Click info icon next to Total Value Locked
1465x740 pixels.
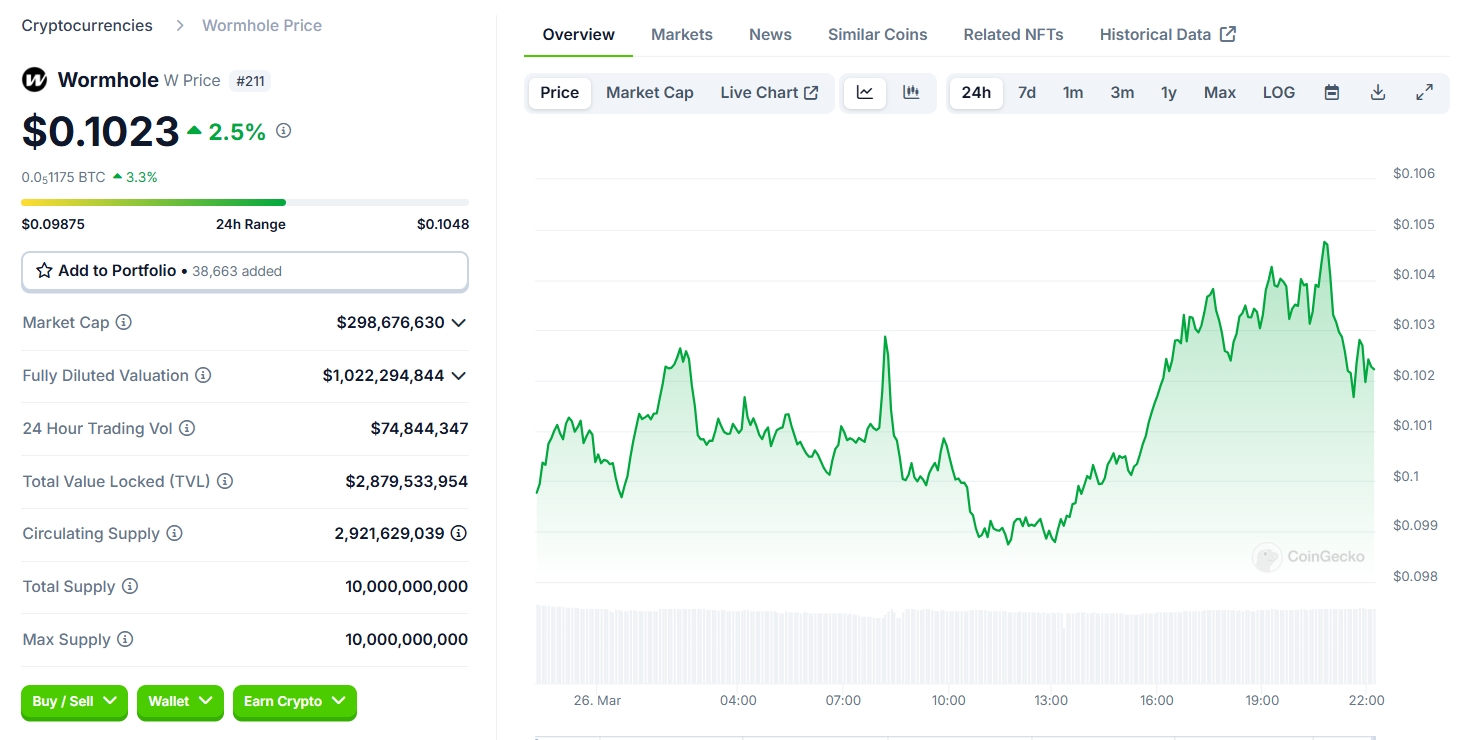(x=225, y=482)
